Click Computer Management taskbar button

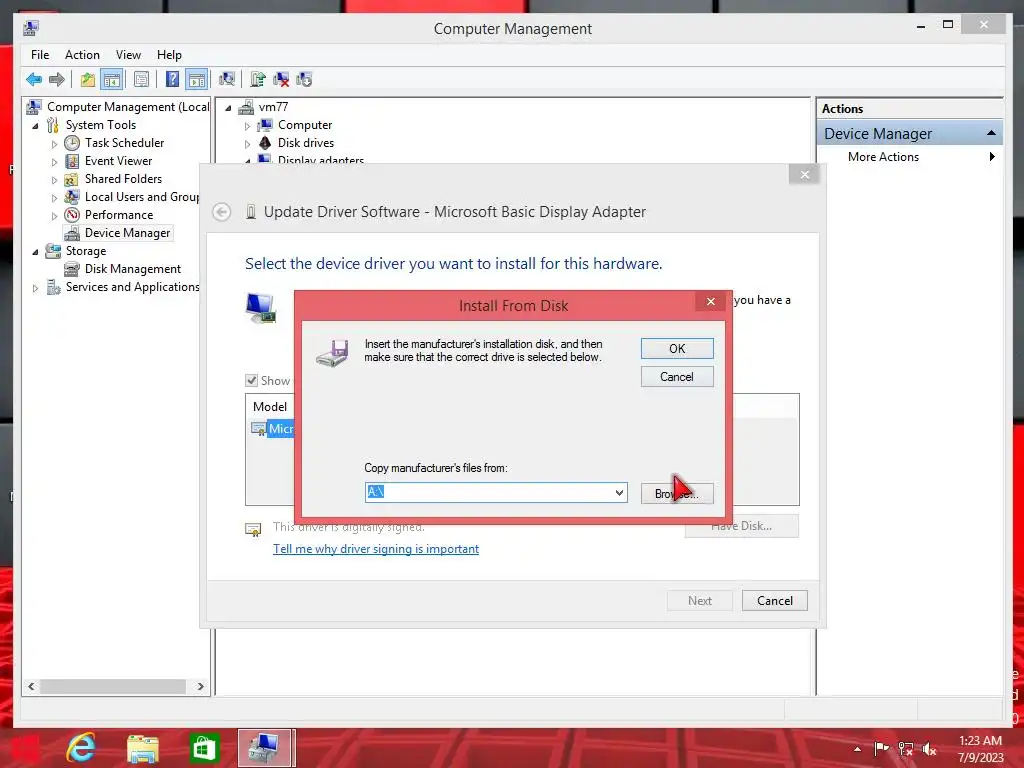tap(266, 748)
